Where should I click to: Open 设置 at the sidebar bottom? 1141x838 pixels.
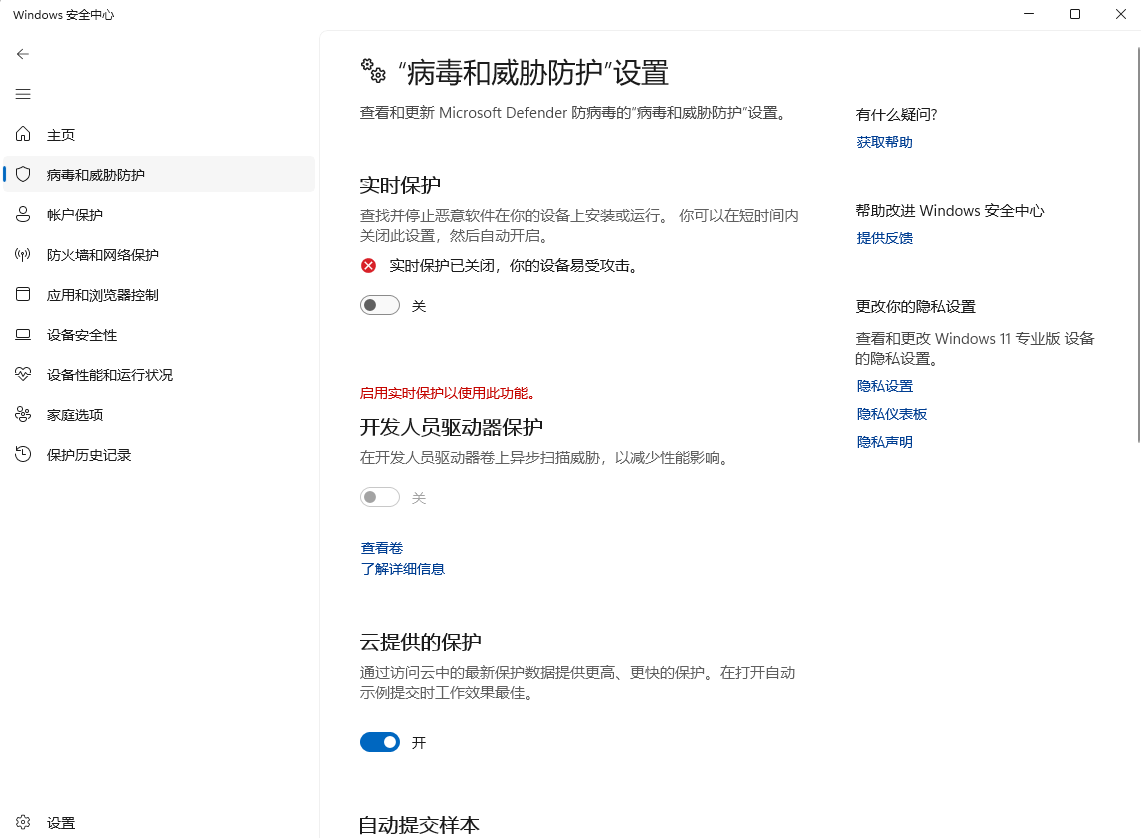click(60, 823)
